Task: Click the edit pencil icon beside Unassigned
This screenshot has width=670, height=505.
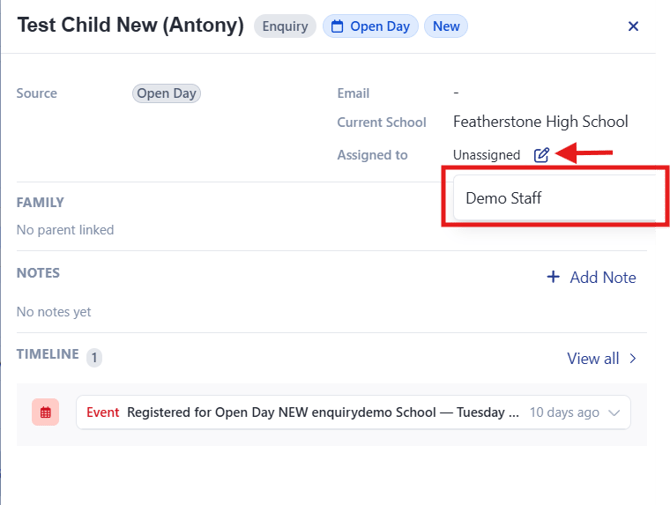Action: pos(541,155)
